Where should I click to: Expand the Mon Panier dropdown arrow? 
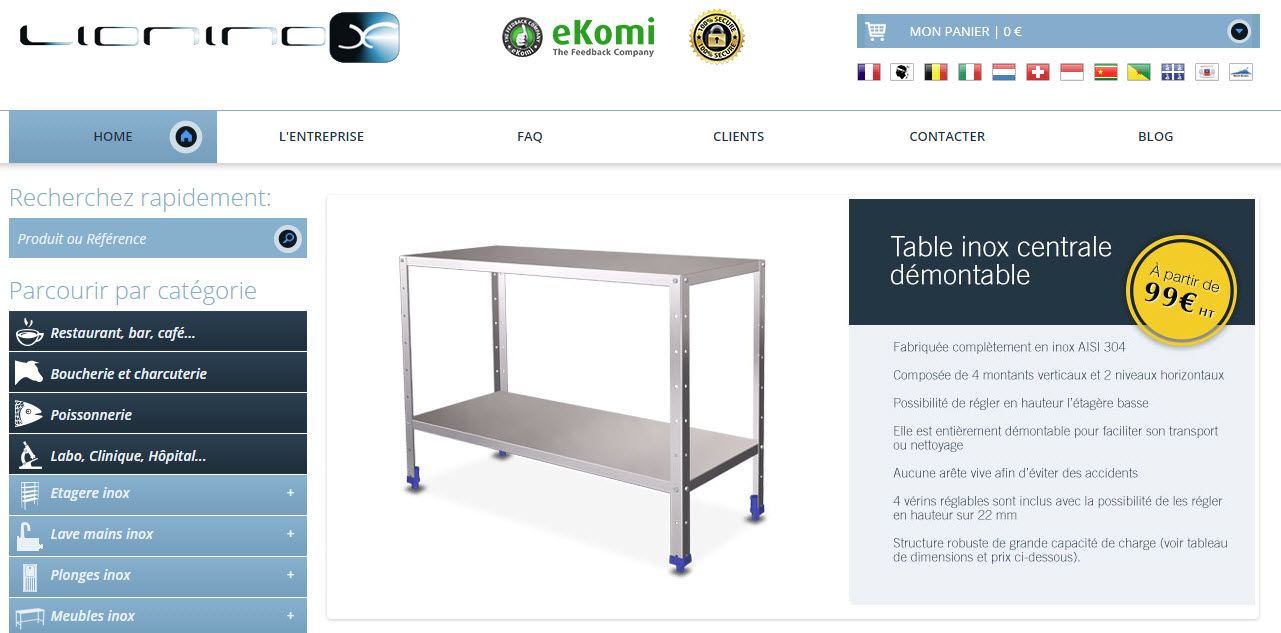(x=1240, y=31)
